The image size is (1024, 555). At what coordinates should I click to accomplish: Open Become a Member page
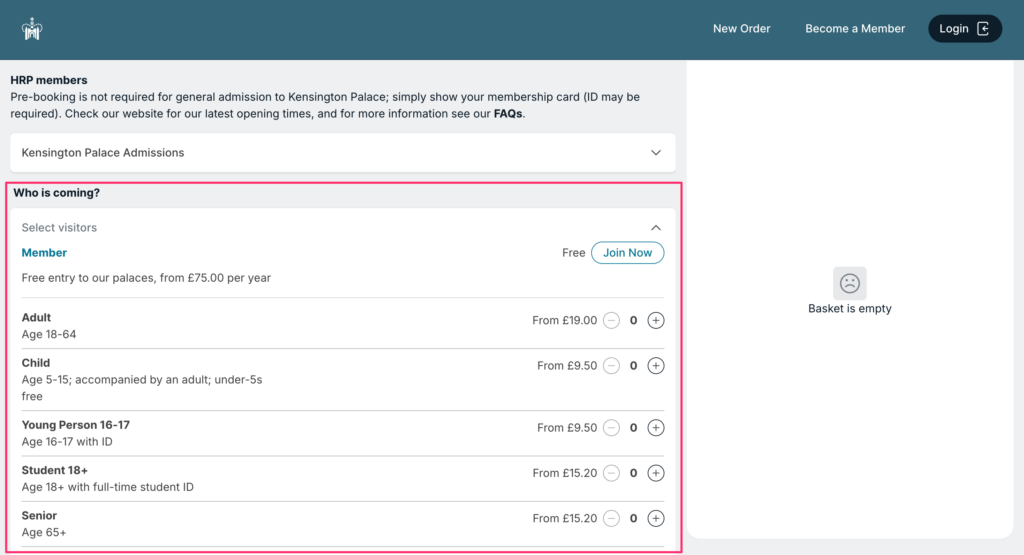[855, 29]
